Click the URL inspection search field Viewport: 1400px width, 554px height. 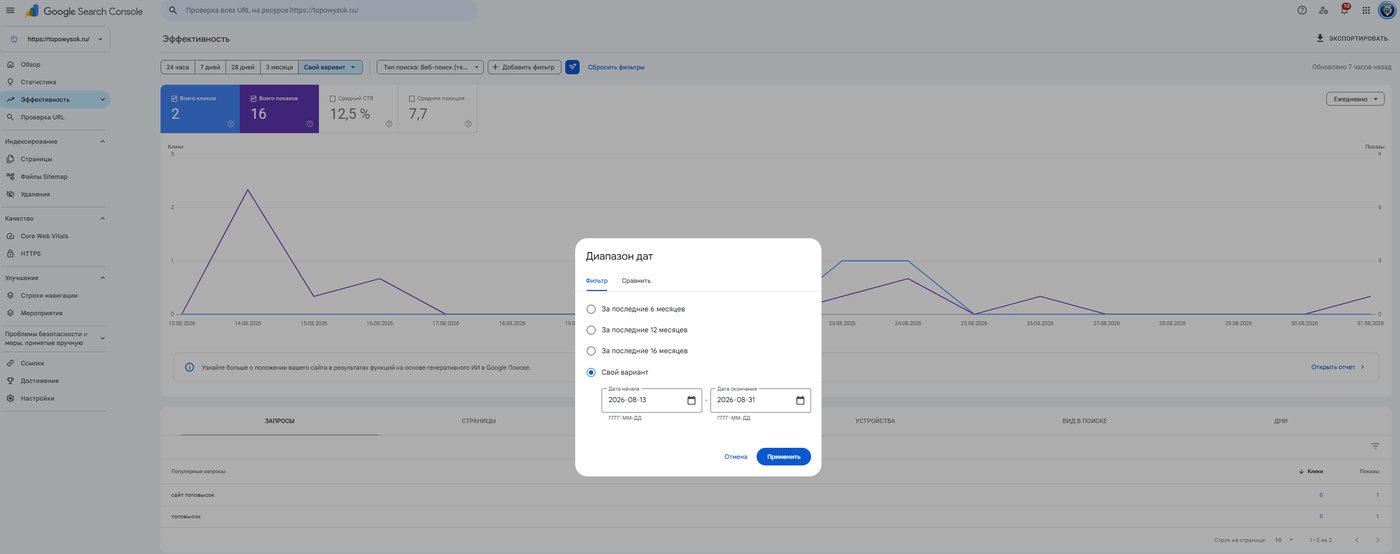tap(320, 10)
